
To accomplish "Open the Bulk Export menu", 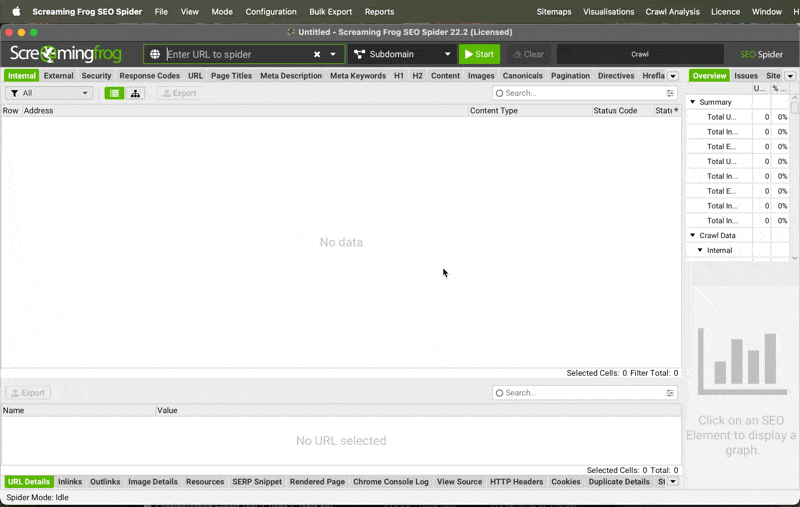I will pyautogui.click(x=330, y=12).
